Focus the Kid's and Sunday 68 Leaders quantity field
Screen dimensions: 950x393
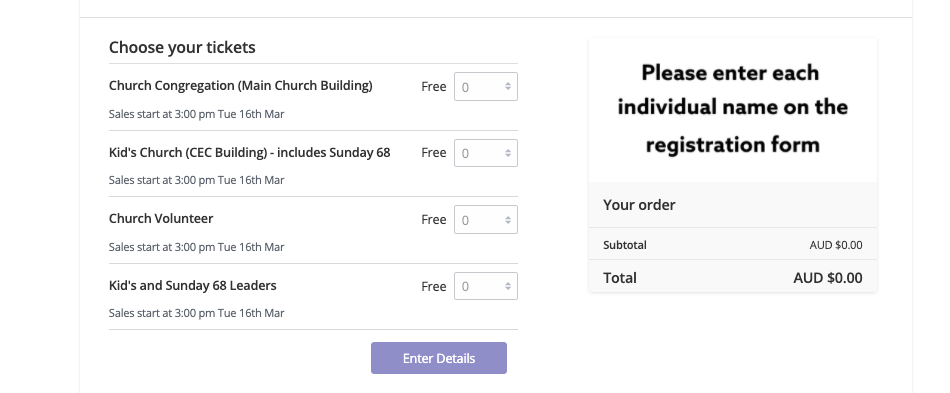coord(486,286)
